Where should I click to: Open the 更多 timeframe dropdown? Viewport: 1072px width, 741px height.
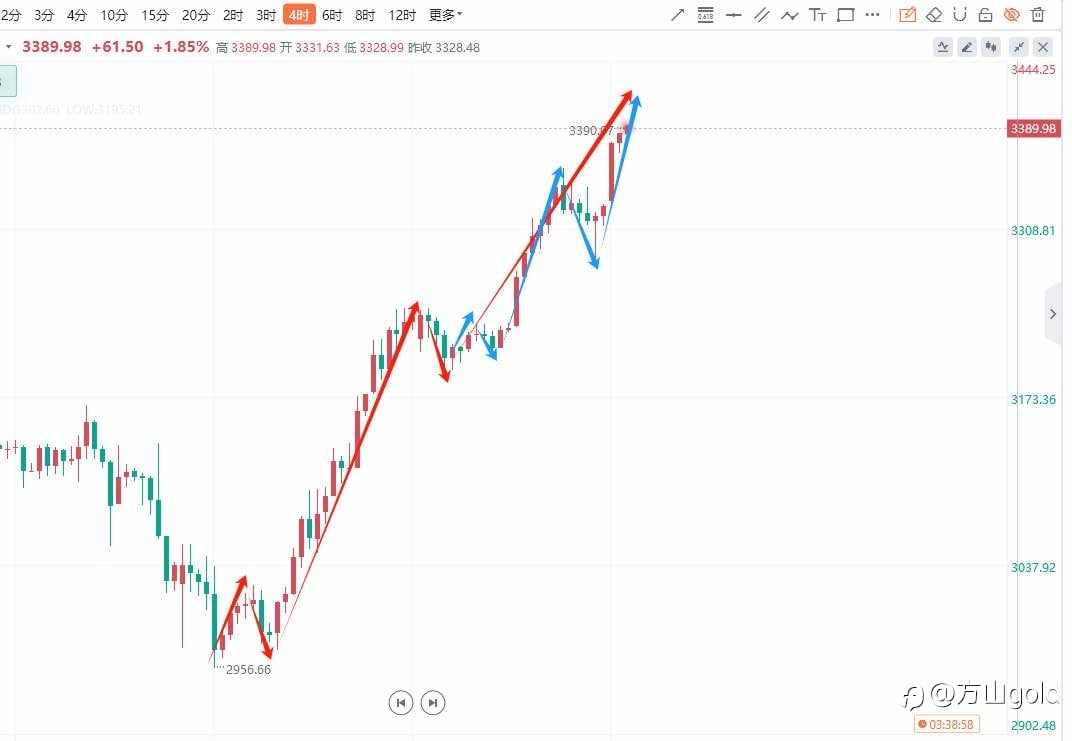click(446, 14)
